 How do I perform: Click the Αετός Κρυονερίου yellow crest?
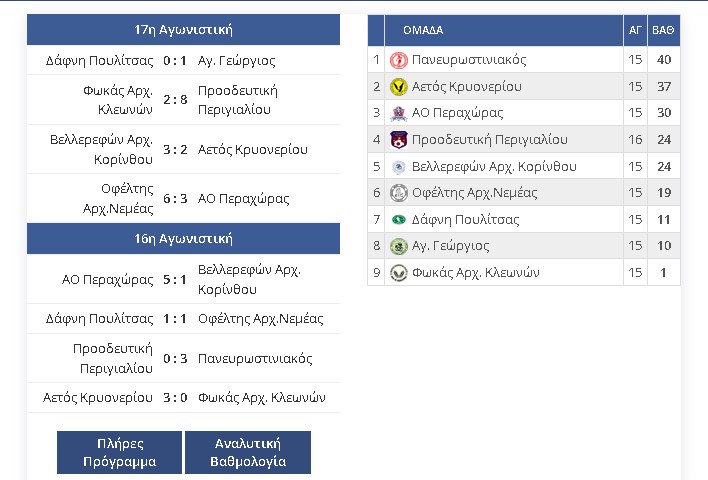click(x=398, y=86)
